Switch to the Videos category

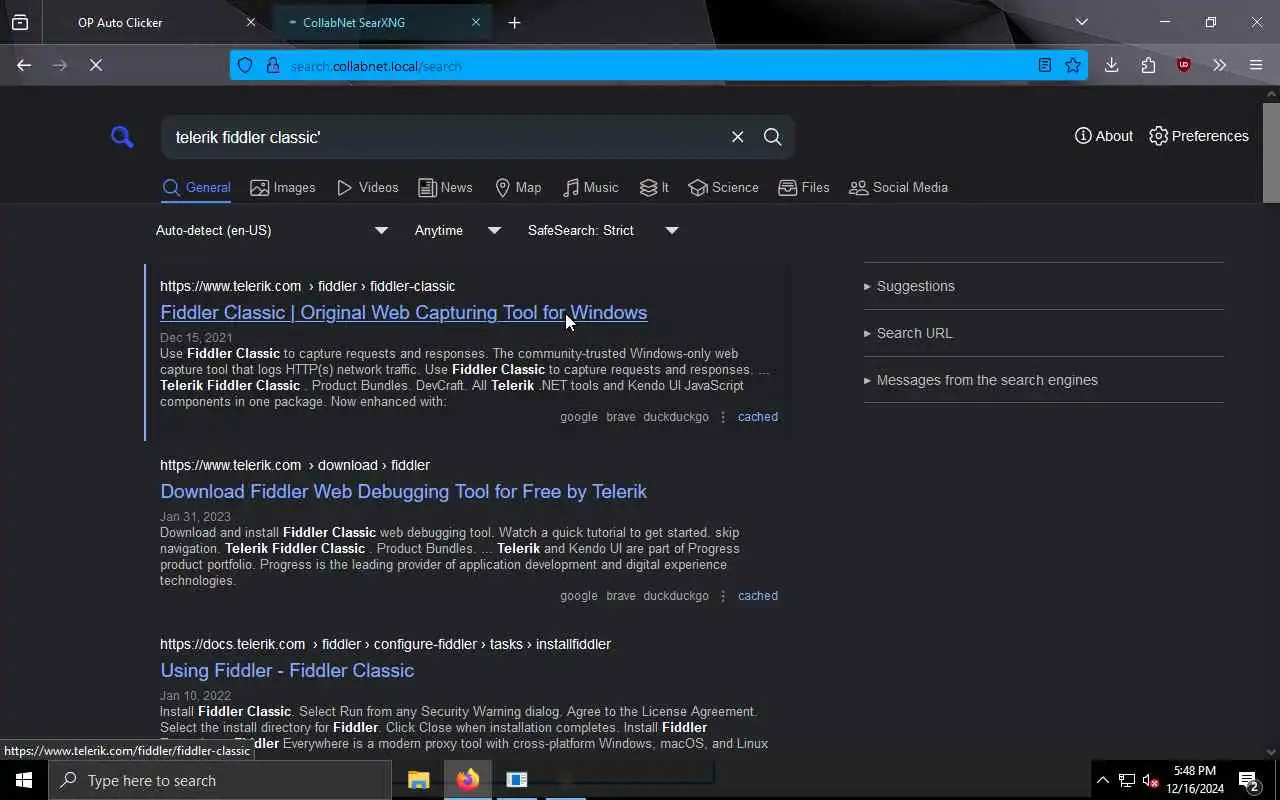pos(368,187)
